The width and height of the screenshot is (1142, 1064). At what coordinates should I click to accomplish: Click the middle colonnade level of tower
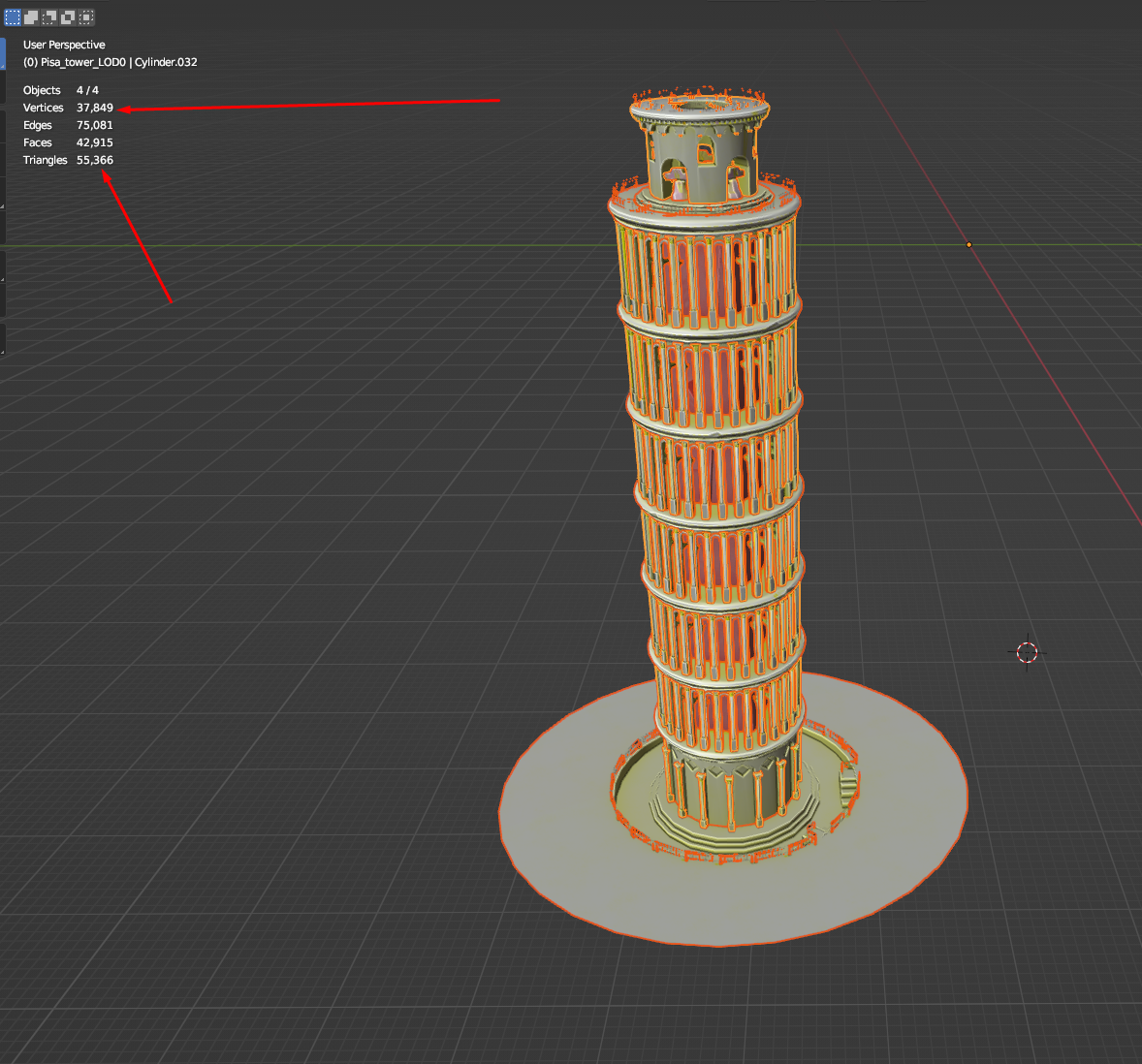tap(717, 465)
